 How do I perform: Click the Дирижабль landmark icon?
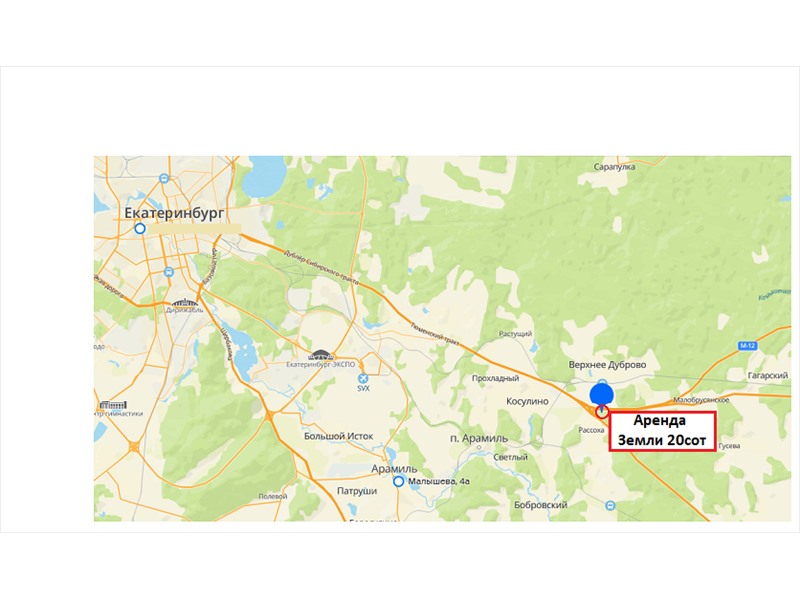(x=185, y=302)
